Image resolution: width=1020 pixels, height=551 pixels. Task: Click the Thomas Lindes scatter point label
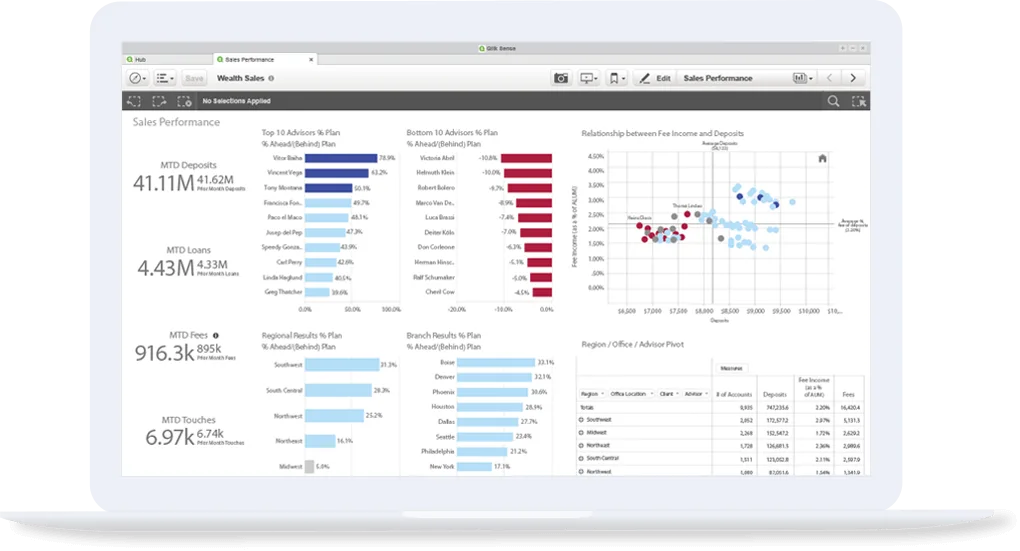[x=687, y=206]
